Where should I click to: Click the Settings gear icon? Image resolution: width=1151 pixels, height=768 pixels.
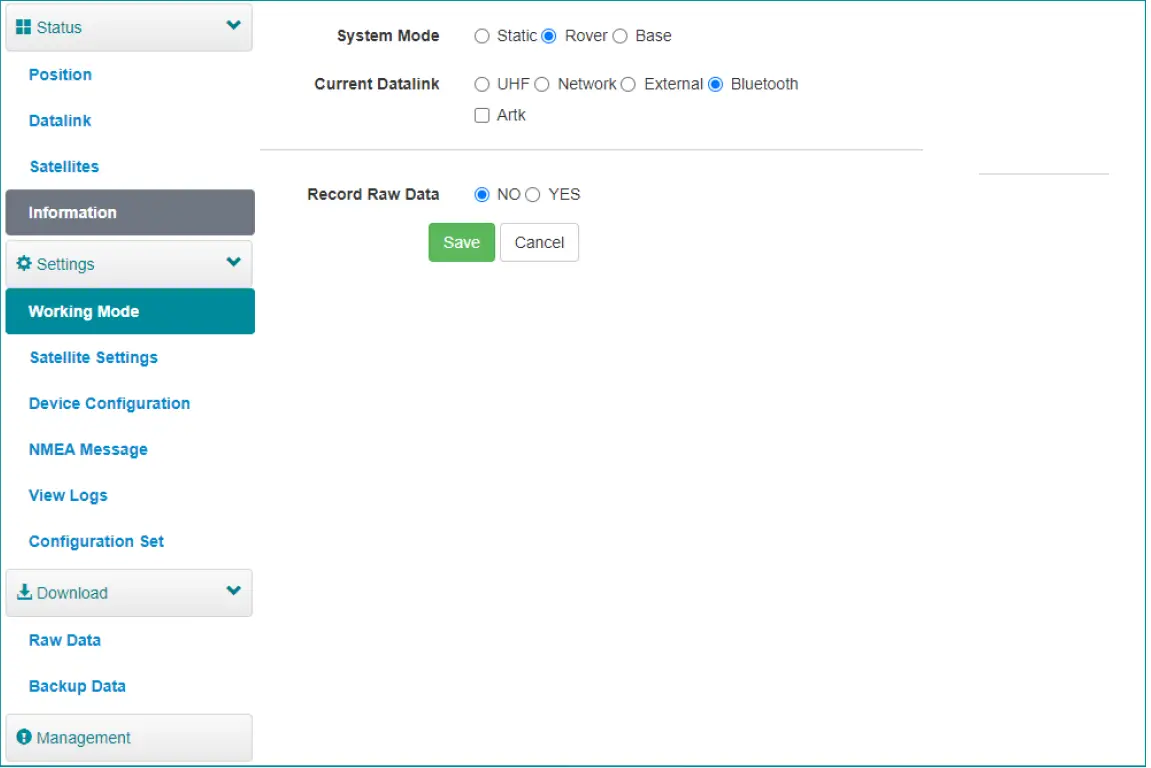pos(23,264)
